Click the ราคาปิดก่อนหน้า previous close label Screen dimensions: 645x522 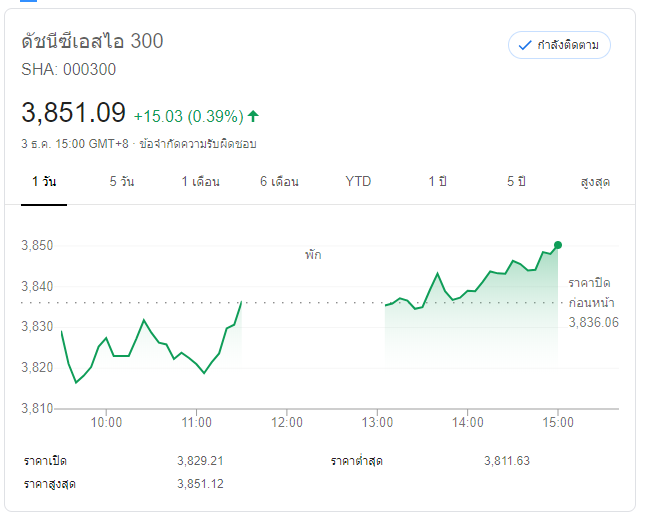click(591, 292)
